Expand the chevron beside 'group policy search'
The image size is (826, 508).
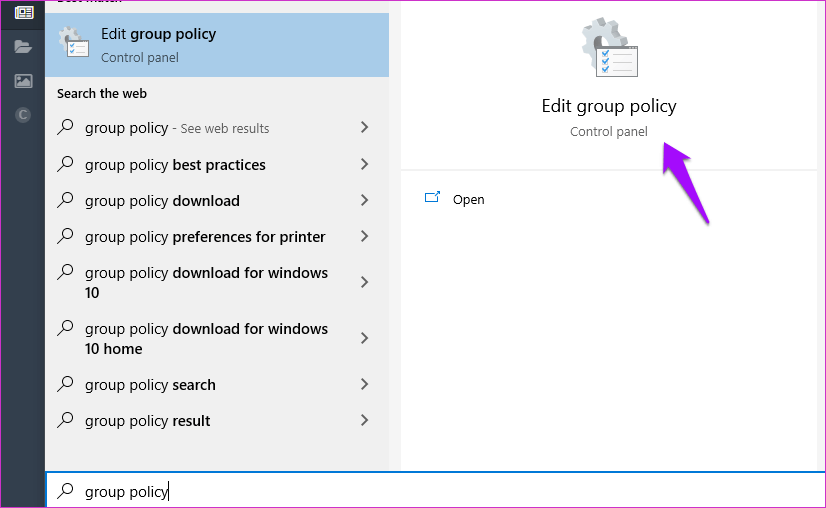364,384
